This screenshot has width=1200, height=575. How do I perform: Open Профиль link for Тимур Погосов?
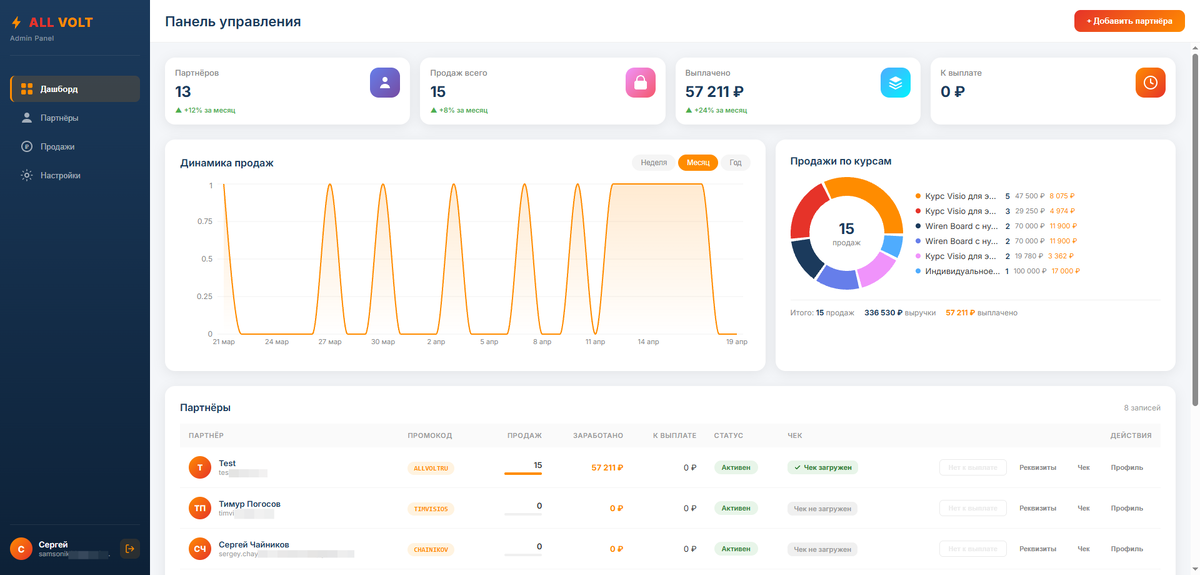click(1127, 508)
